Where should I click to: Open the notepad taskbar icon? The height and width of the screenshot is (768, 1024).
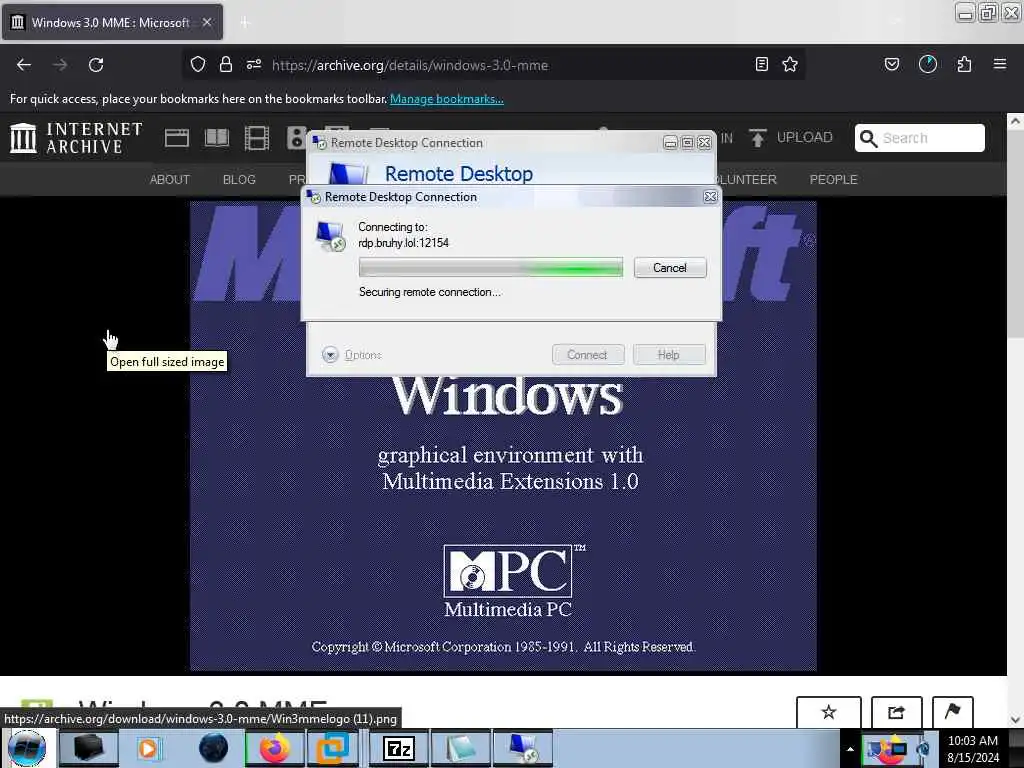tap(461, 748)
